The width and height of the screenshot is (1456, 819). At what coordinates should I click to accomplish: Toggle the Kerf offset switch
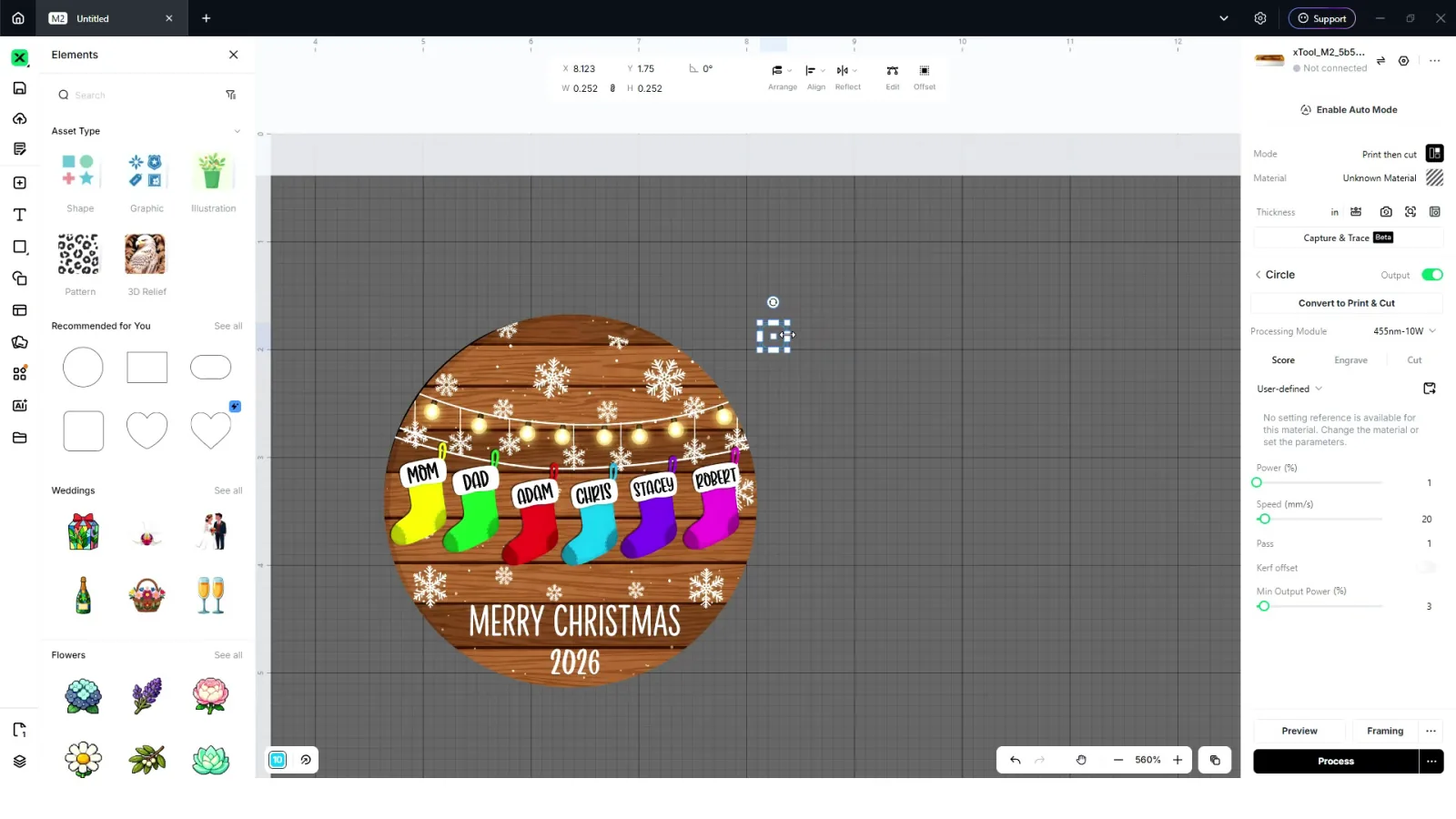coord(1429,568)
